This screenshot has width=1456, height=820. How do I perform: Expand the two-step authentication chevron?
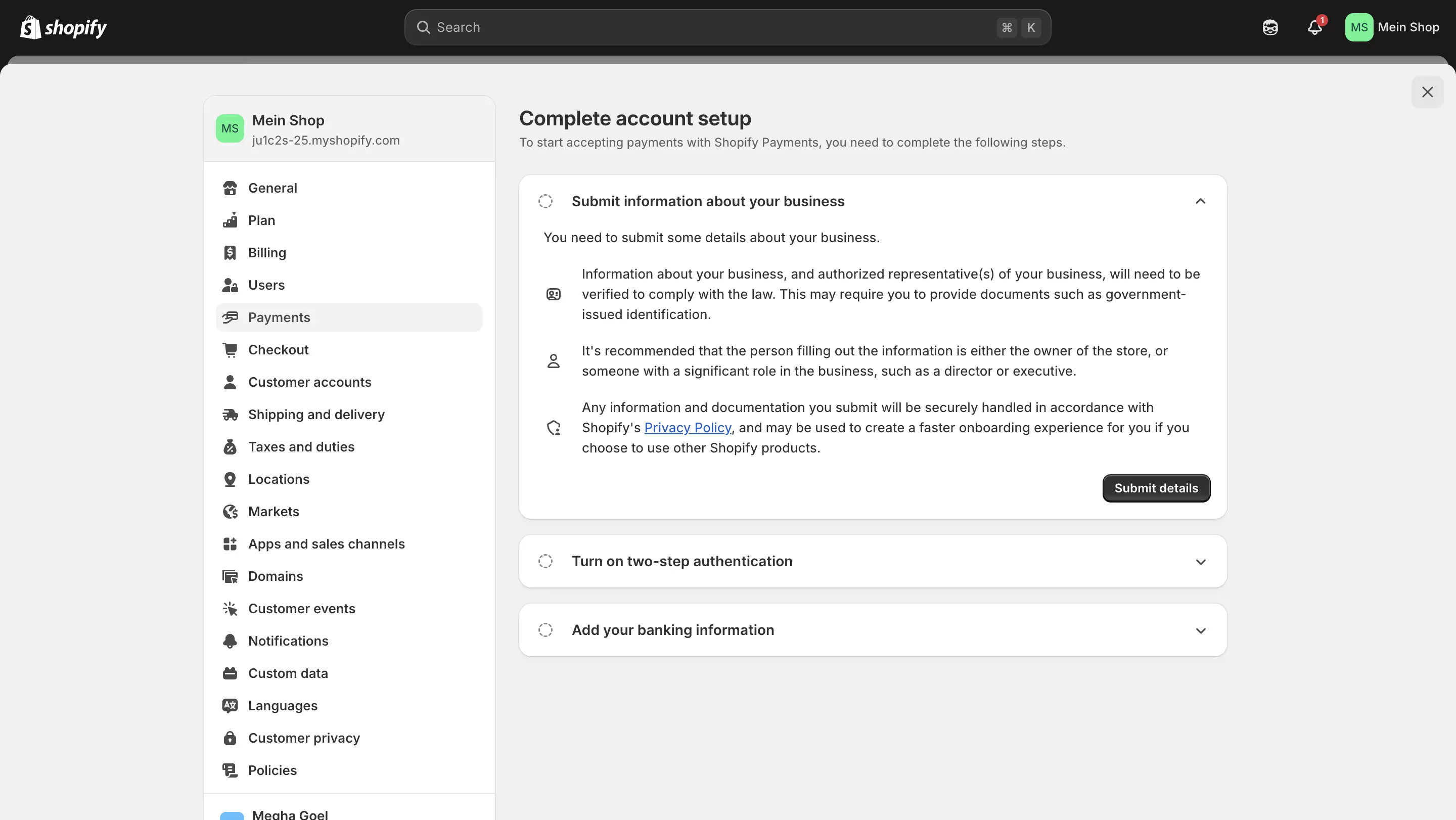[1201, 562]
